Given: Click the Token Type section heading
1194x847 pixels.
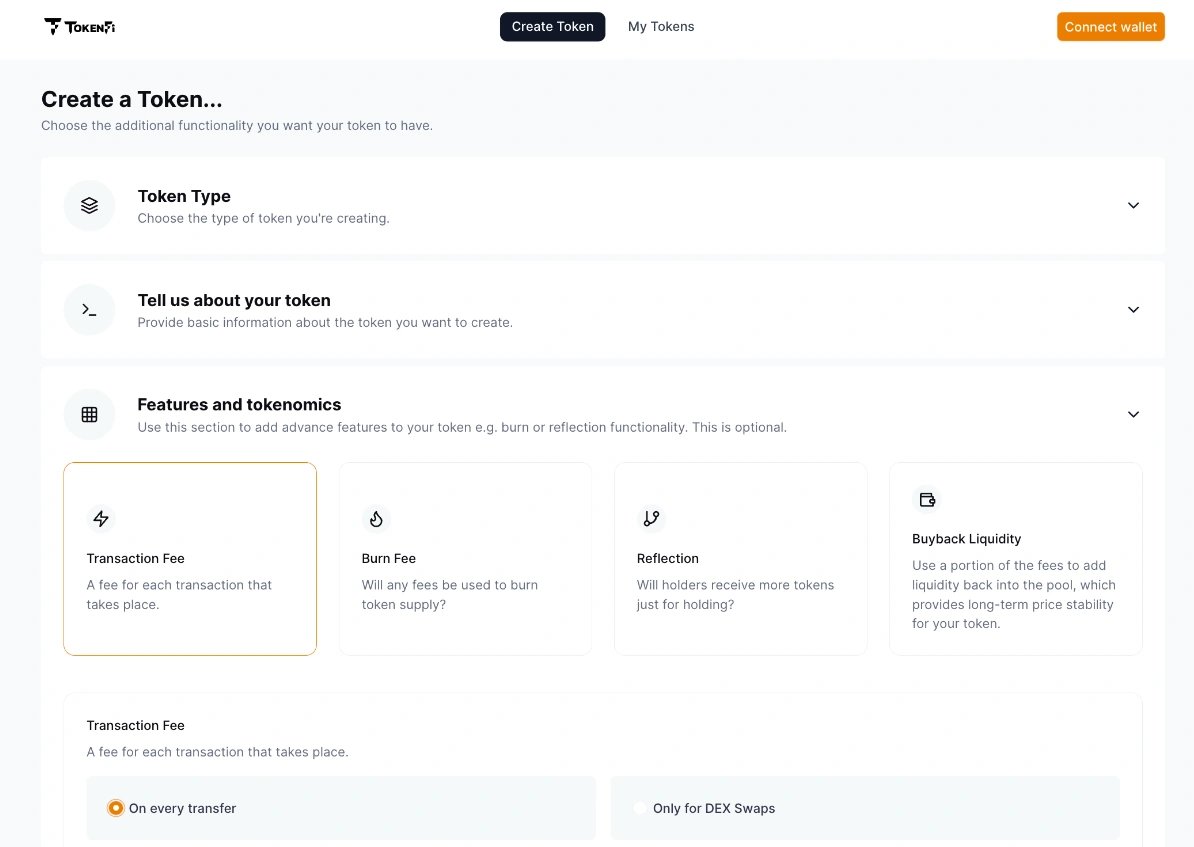Looking at the screenshot, I should coord(184,196).
